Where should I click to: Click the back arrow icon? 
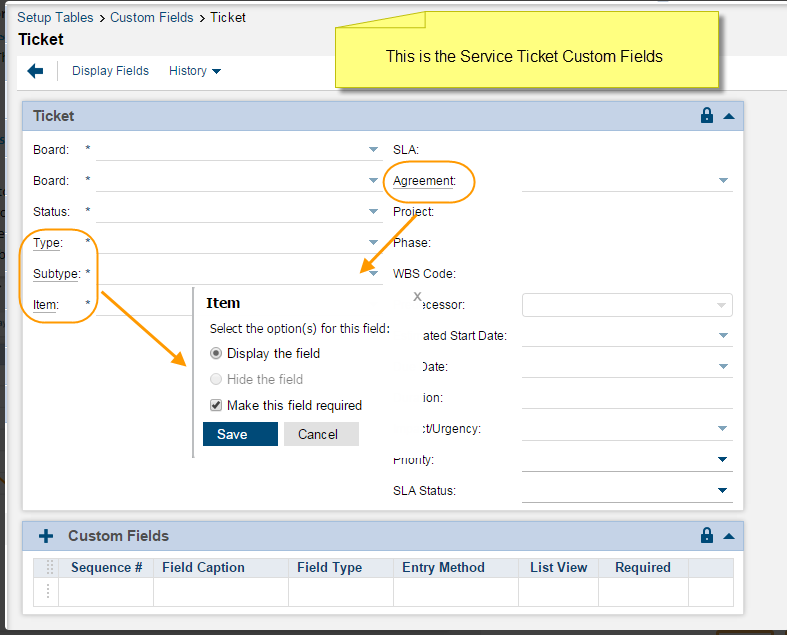[x=35, y=71]
